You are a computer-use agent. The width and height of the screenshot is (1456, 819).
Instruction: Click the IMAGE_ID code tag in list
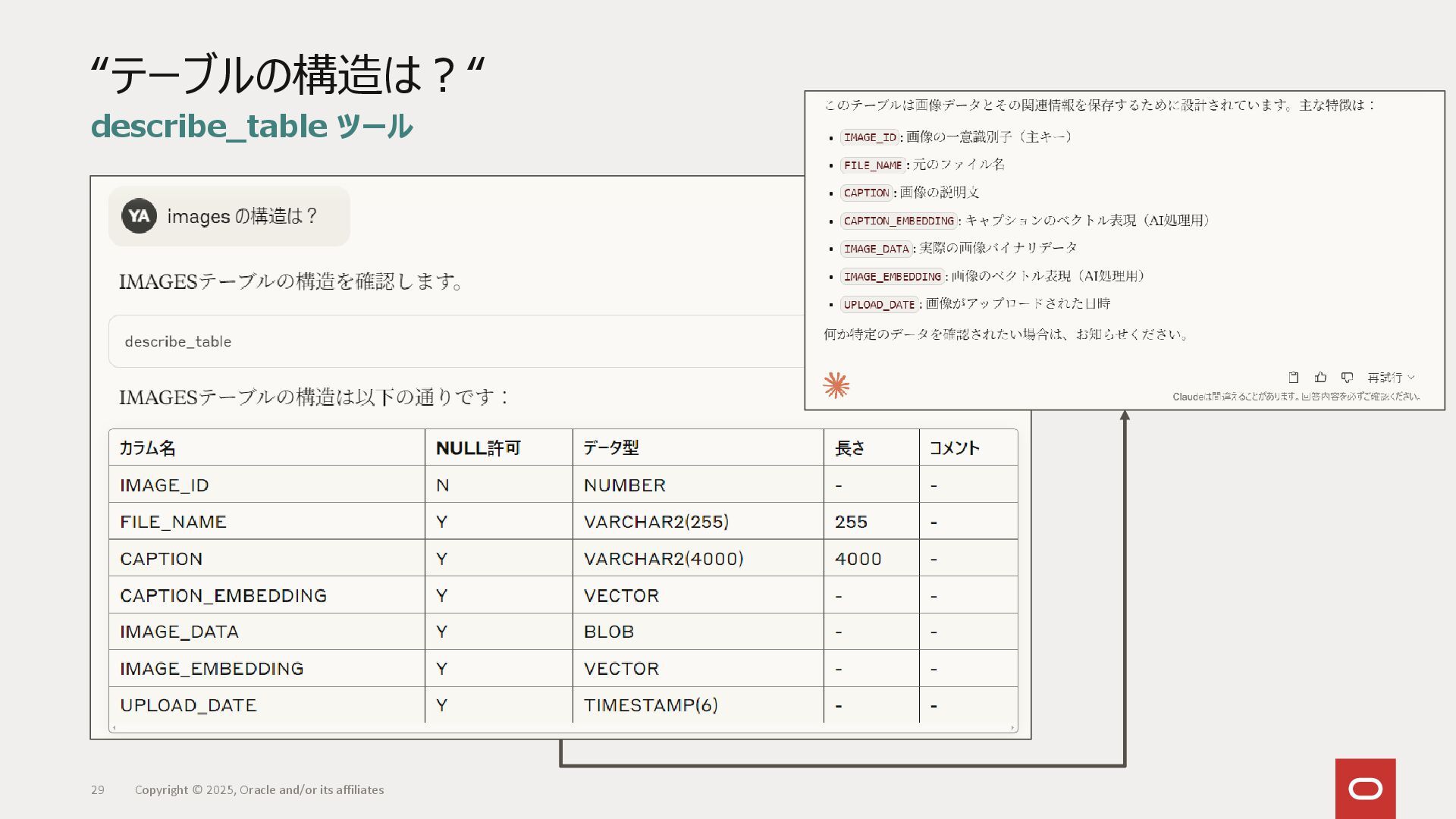[869, 137]
